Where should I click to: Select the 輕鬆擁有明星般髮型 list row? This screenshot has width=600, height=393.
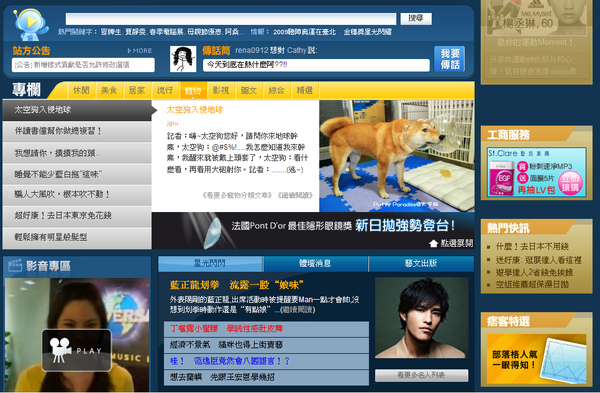point(77,237)
